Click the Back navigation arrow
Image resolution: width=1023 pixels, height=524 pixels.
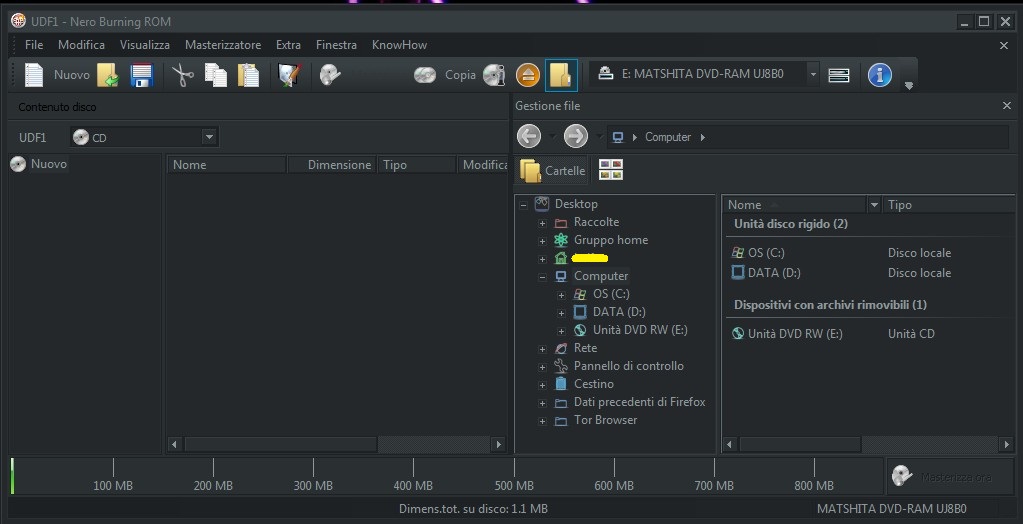[x=529, y=136]
